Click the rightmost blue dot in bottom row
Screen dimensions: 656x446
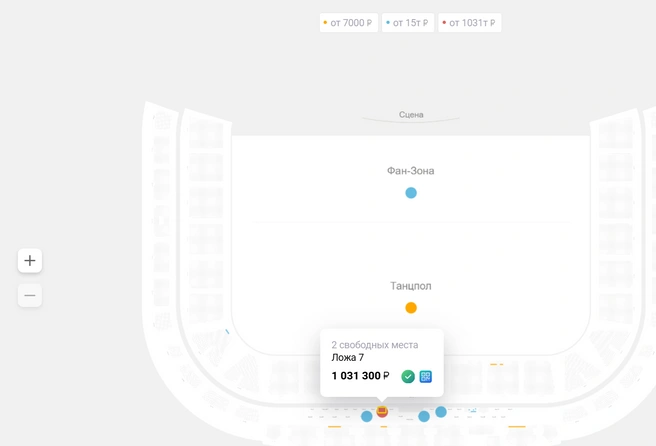pos(441,412)
